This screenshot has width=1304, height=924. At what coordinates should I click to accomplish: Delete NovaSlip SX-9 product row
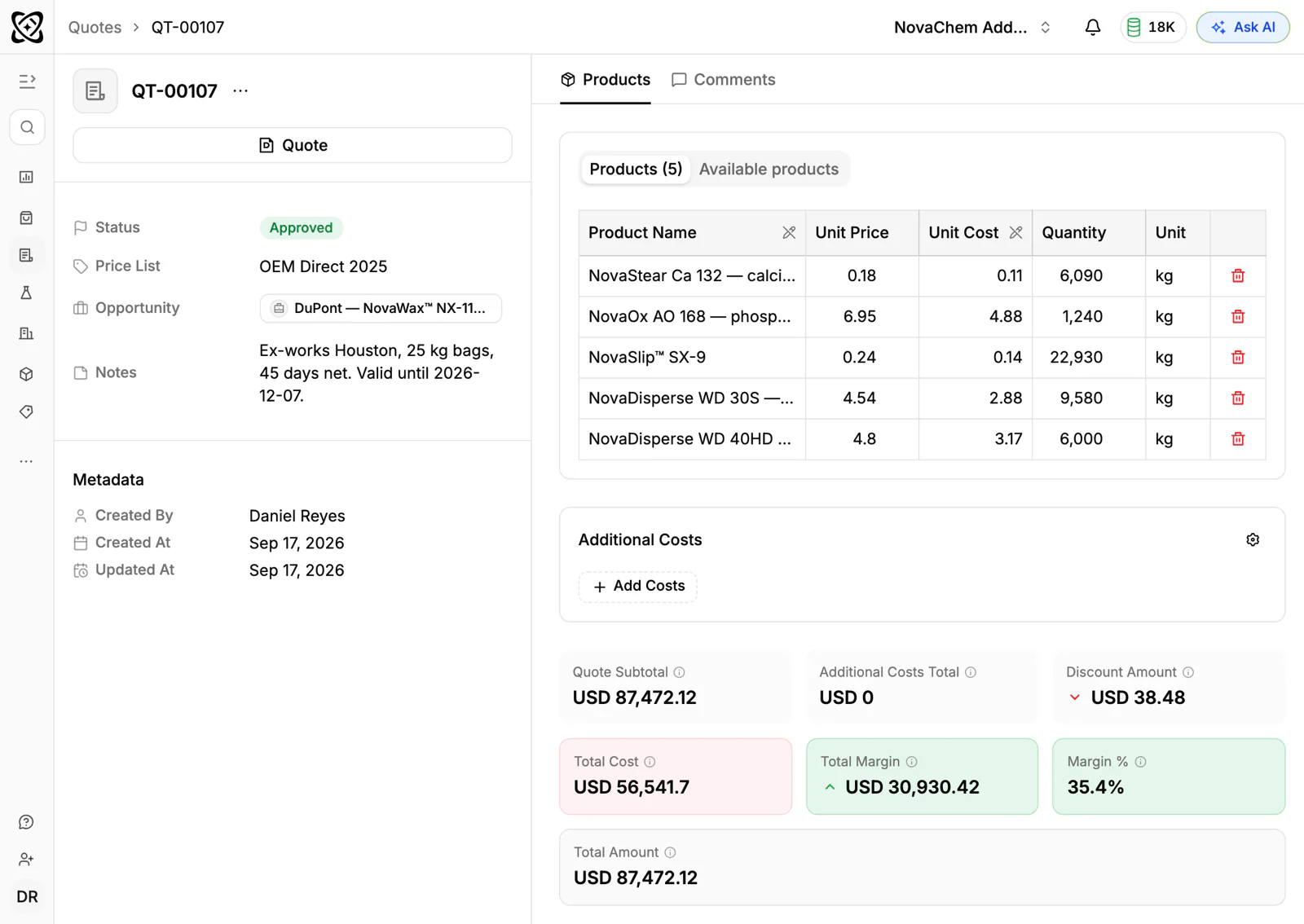coord(1238,358)
